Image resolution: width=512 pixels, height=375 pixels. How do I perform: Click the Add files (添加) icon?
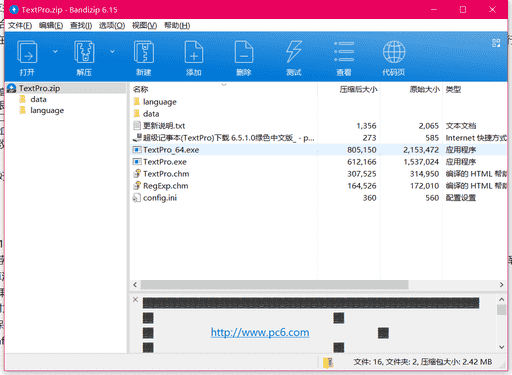pos(194,52)
